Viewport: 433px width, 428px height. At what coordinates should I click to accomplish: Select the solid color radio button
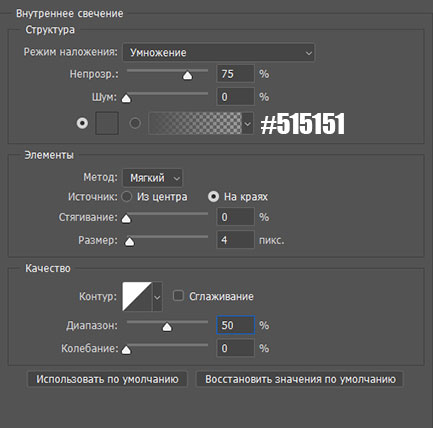(x=82, y=123)
